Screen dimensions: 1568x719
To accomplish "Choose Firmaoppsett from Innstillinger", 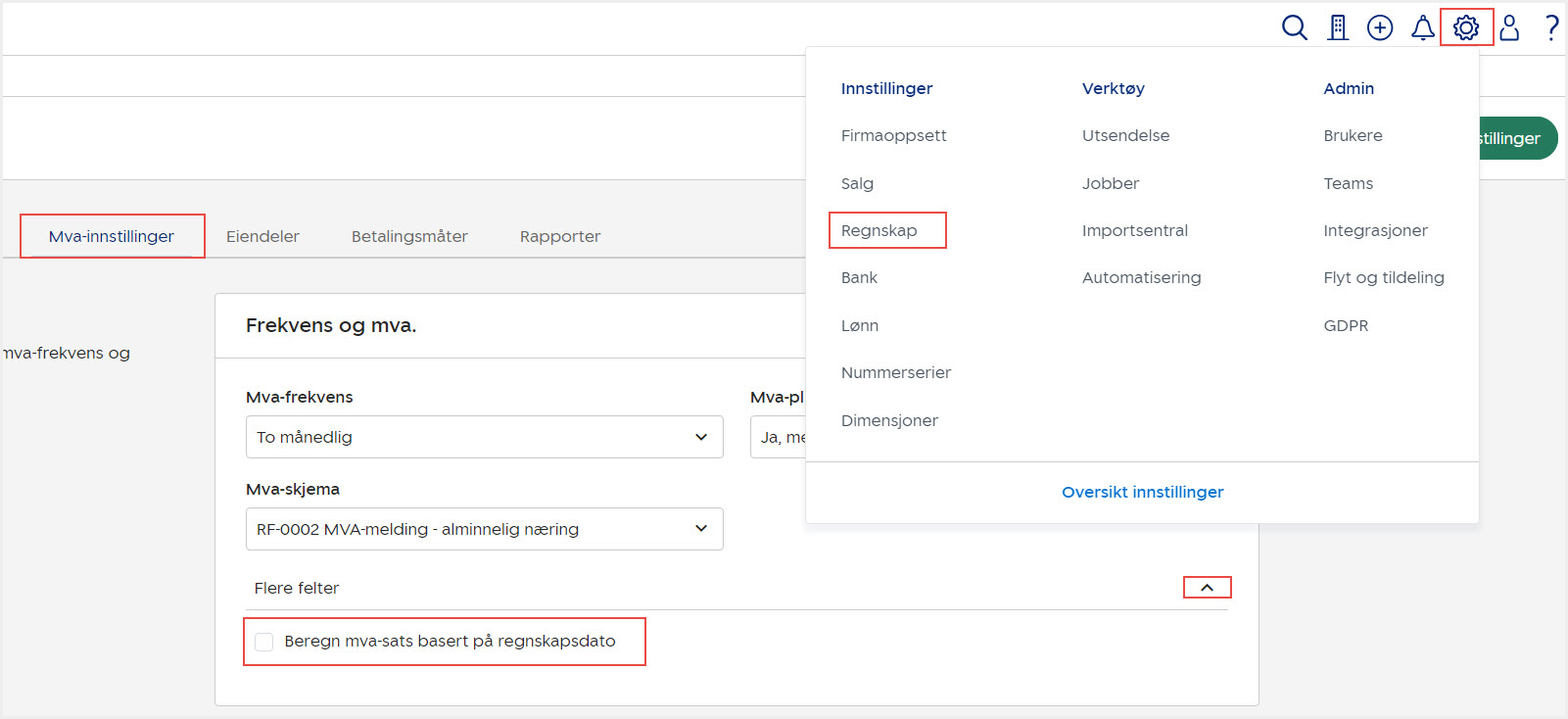I will coord(893,136).
